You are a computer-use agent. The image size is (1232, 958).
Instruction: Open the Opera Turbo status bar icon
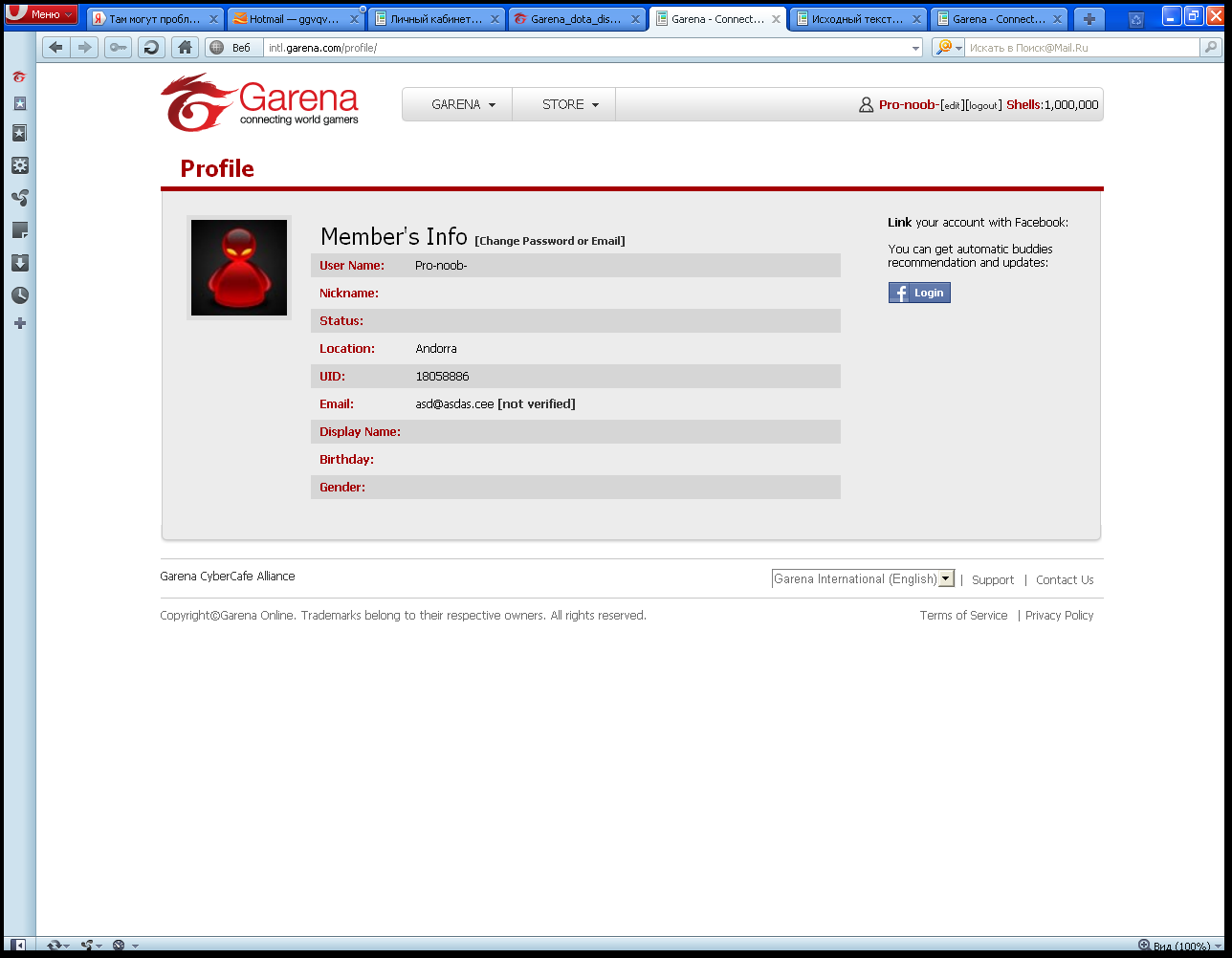(124, 946)
